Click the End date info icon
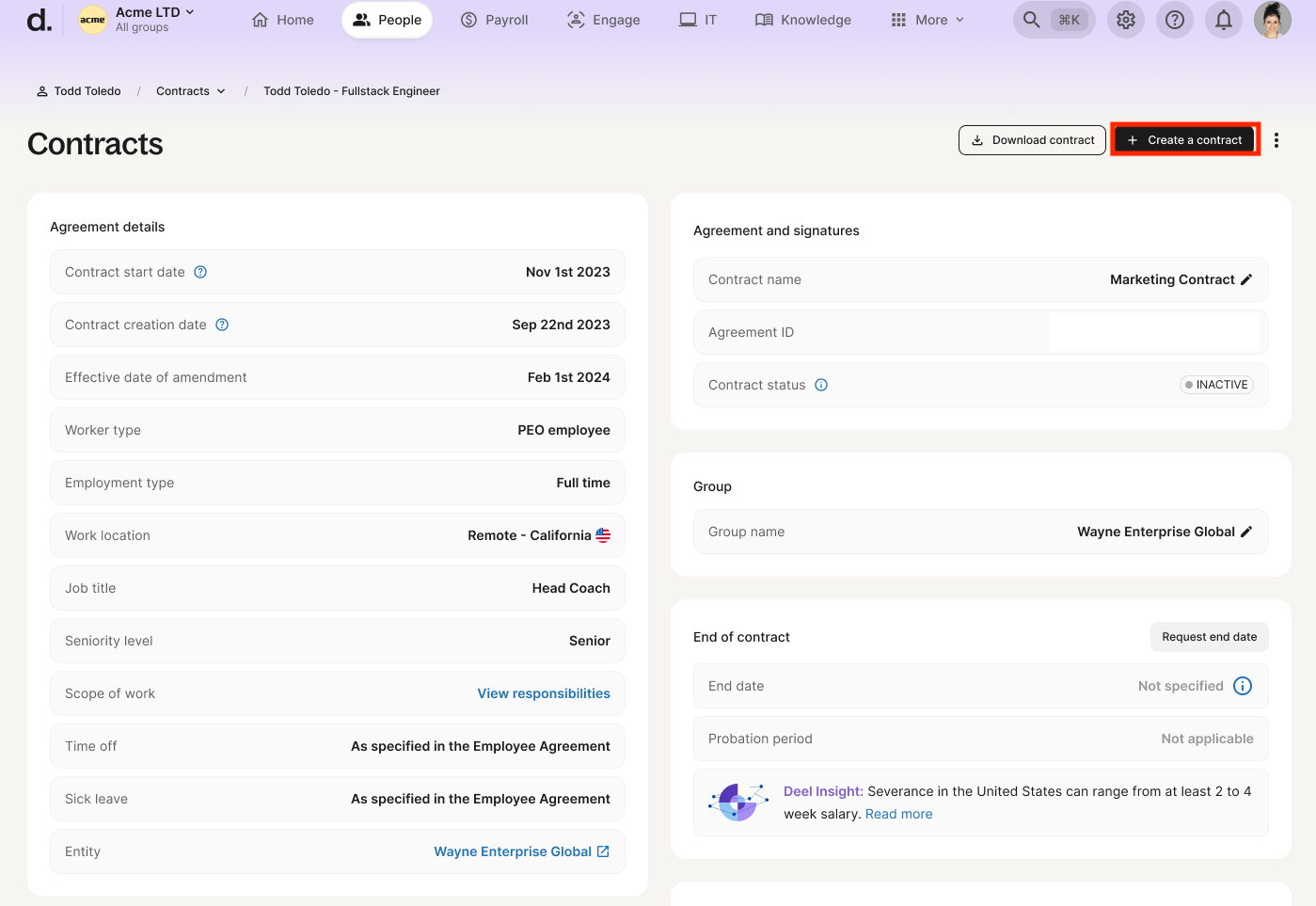The width and height of the screenshot is (1316, 906). click(x=1242, y=686)
